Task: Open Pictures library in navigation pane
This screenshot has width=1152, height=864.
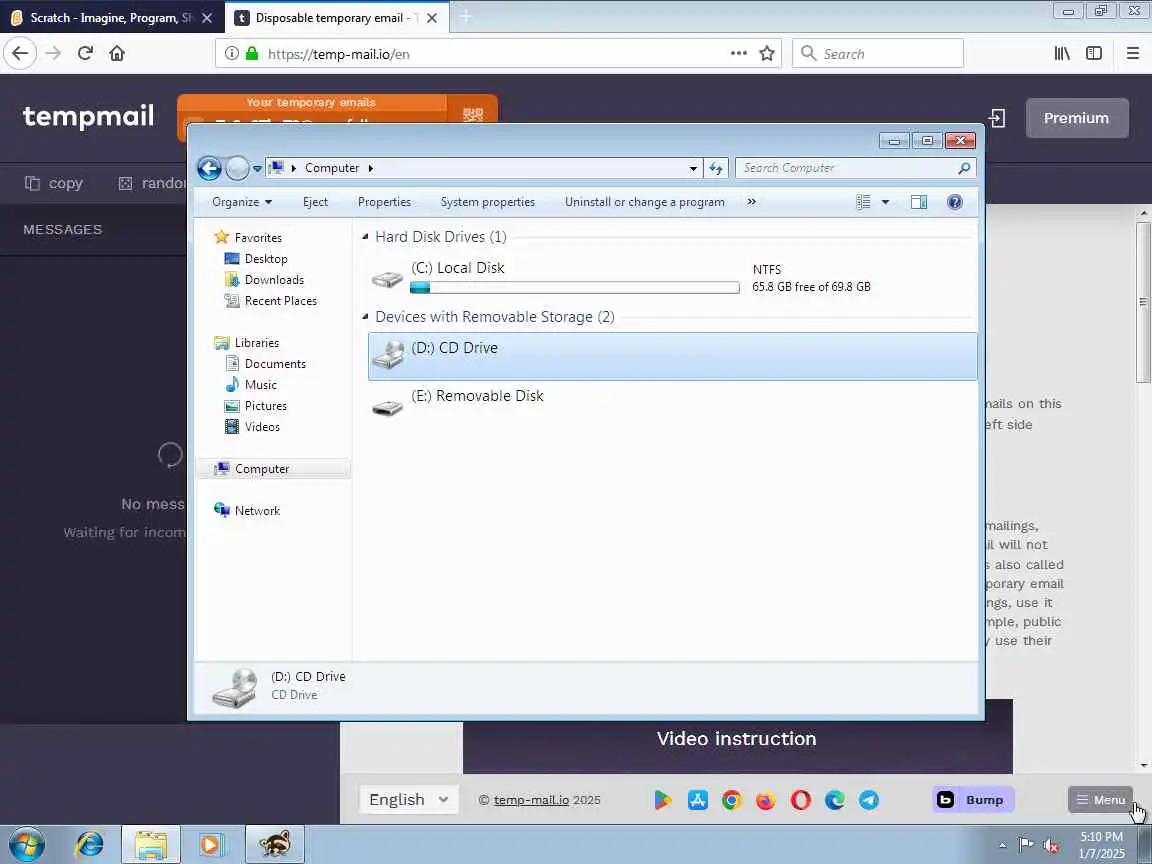Action: click(x=265, y=406)
